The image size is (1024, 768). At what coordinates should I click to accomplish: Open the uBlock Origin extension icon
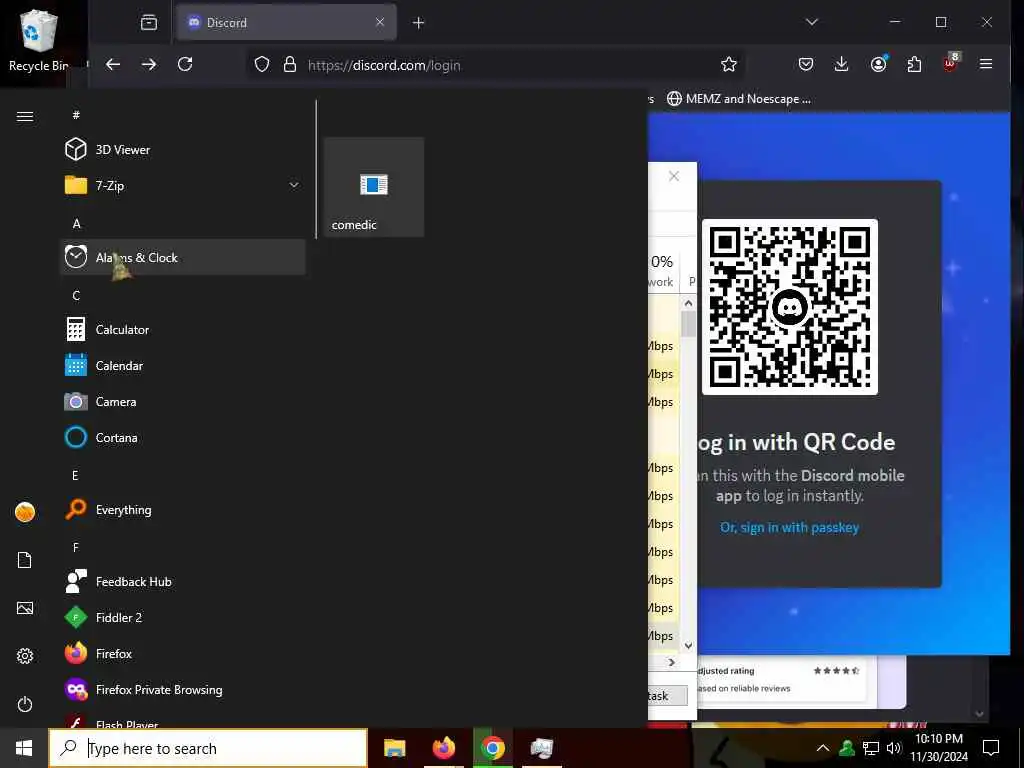pyautogui.click(x=950, y=63)
